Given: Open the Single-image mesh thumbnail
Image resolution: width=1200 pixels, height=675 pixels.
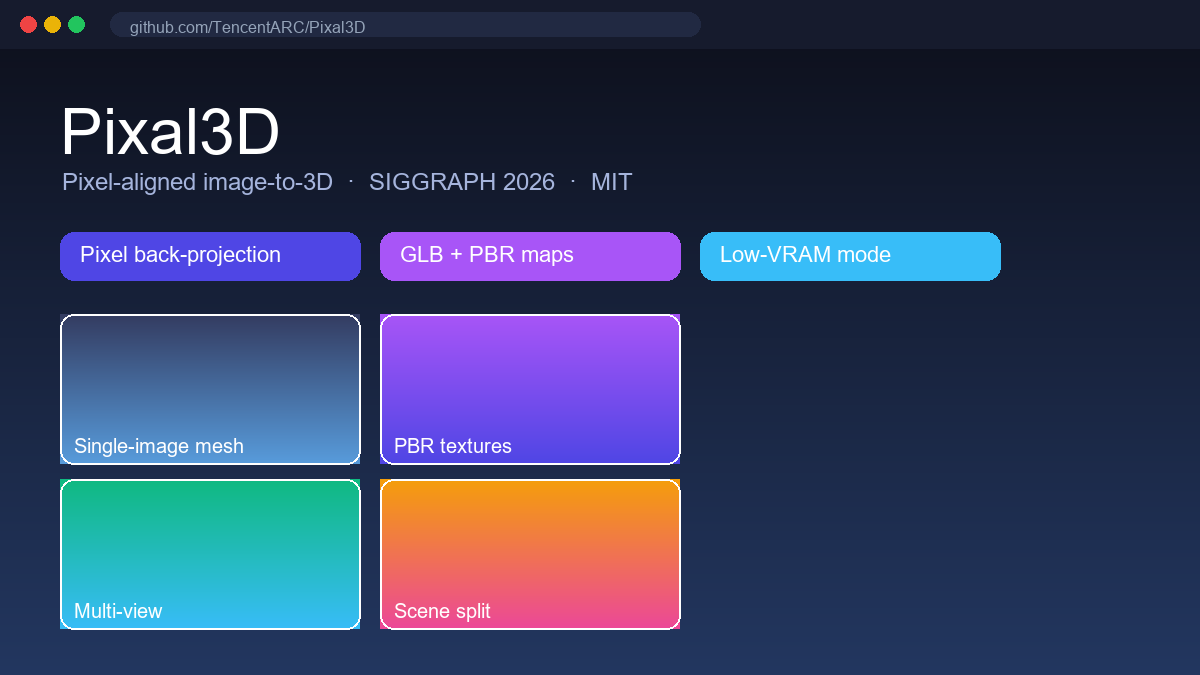Looking at the screenshot, I should click(210, 389).
